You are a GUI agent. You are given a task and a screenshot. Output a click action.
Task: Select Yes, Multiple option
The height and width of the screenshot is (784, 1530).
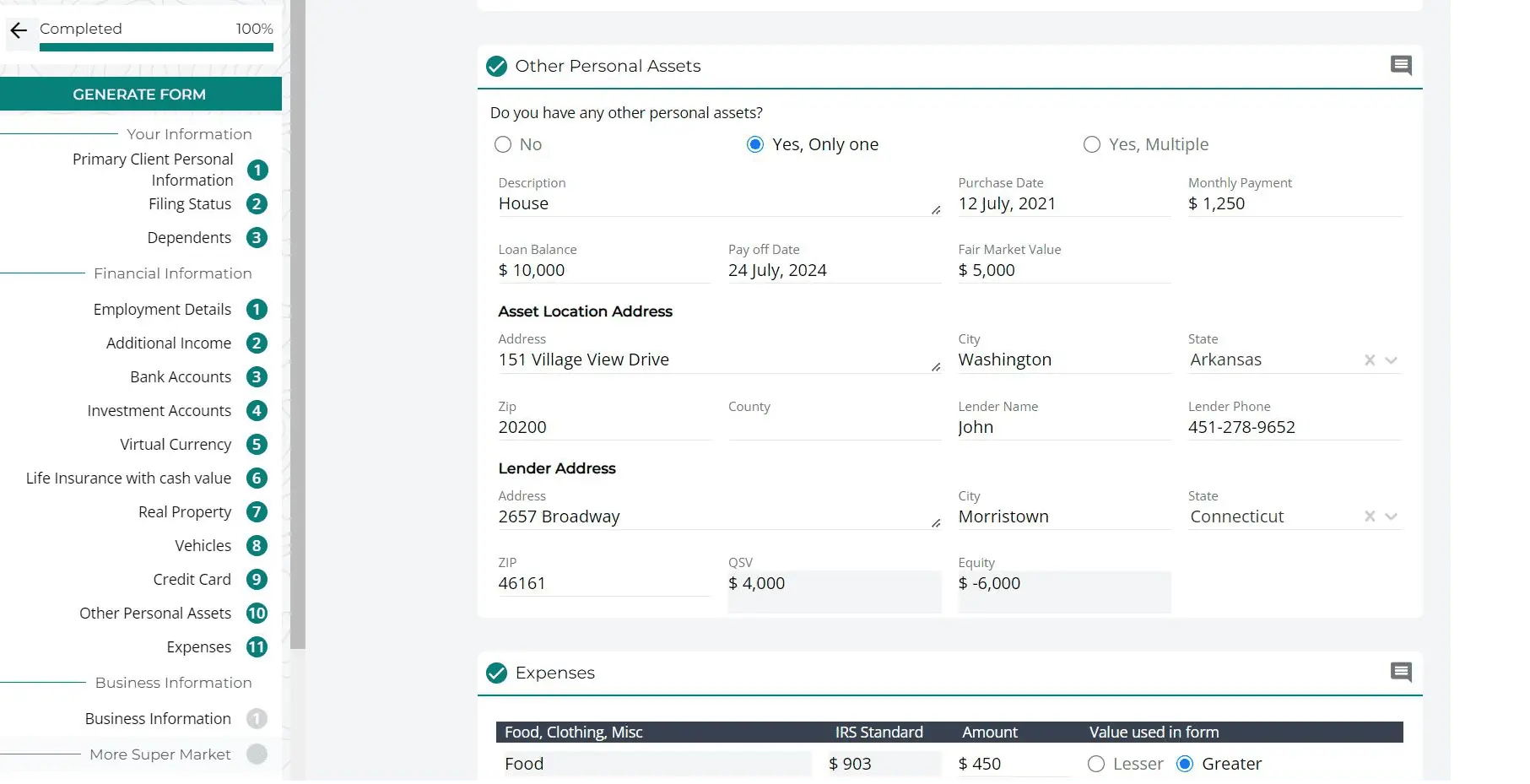(1092, 144)
